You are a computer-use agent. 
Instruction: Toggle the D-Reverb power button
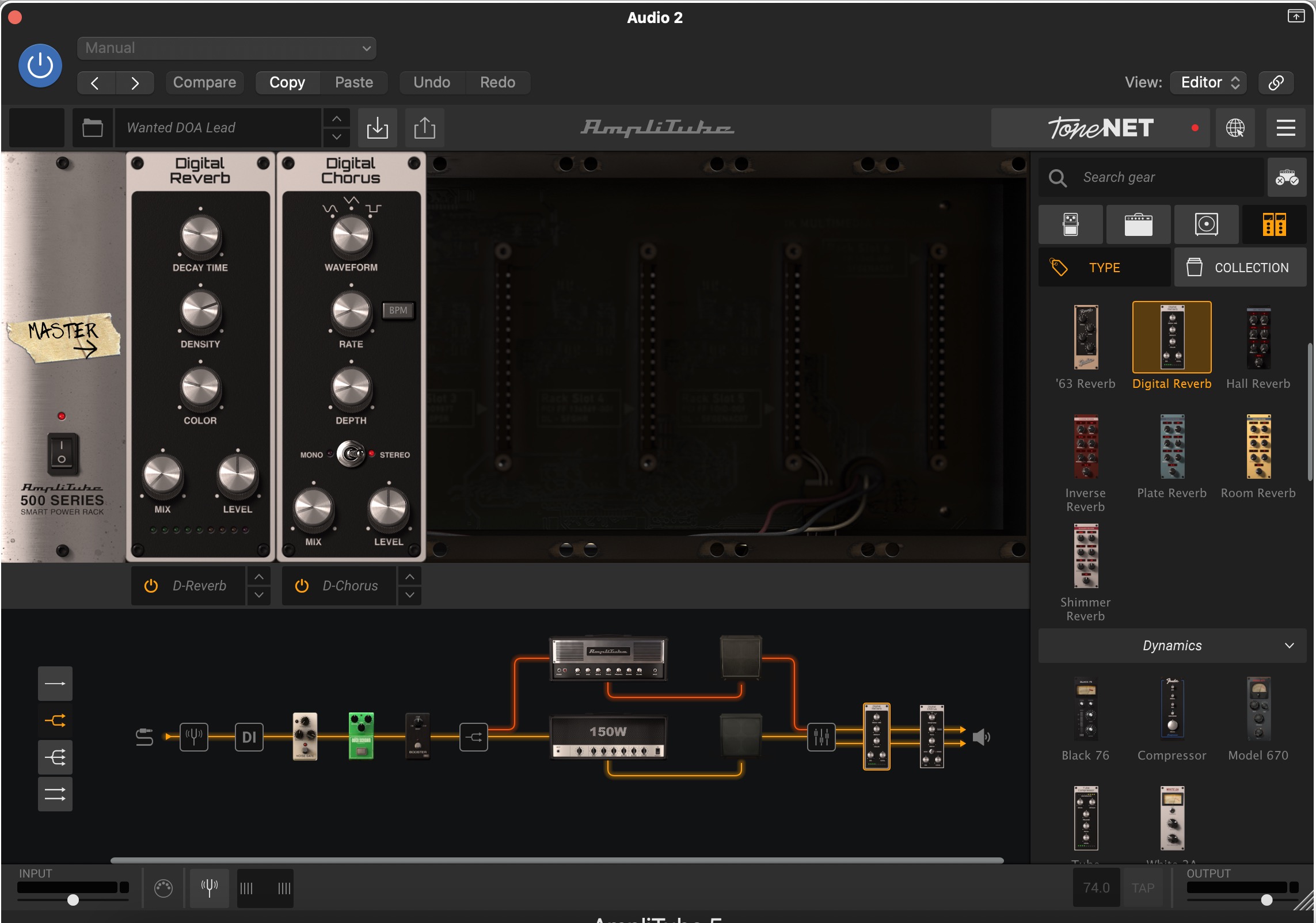[151, 586]
